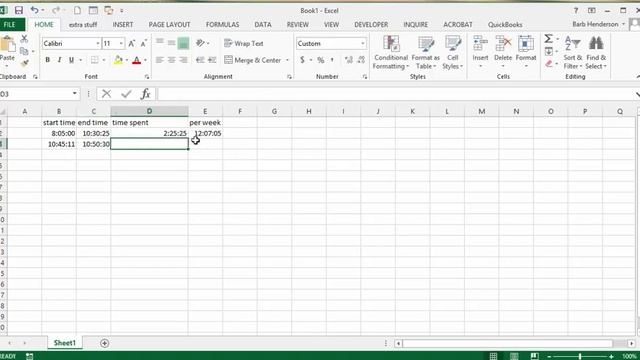Cut the selection with the scissors icon

(24, 39)
